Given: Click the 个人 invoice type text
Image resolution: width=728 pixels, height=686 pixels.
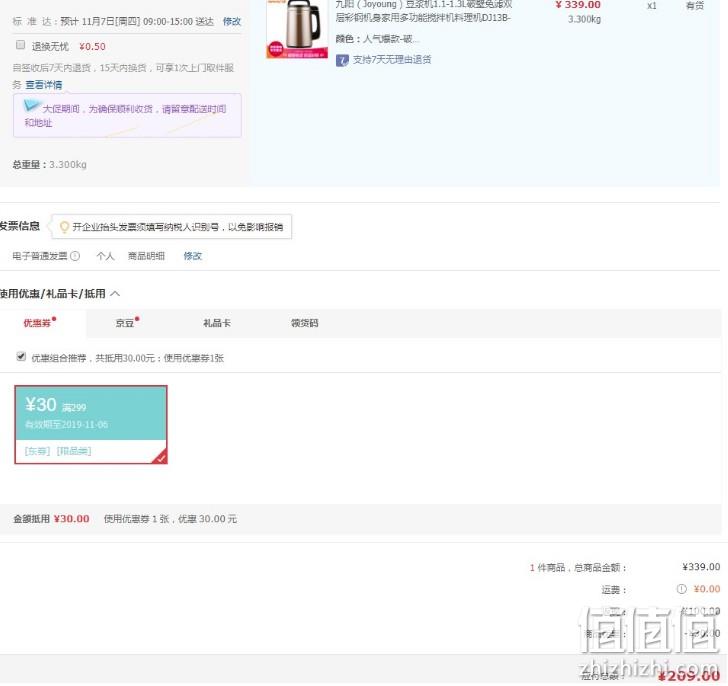Looking at the screenshot, I should (x=105, y=256).
